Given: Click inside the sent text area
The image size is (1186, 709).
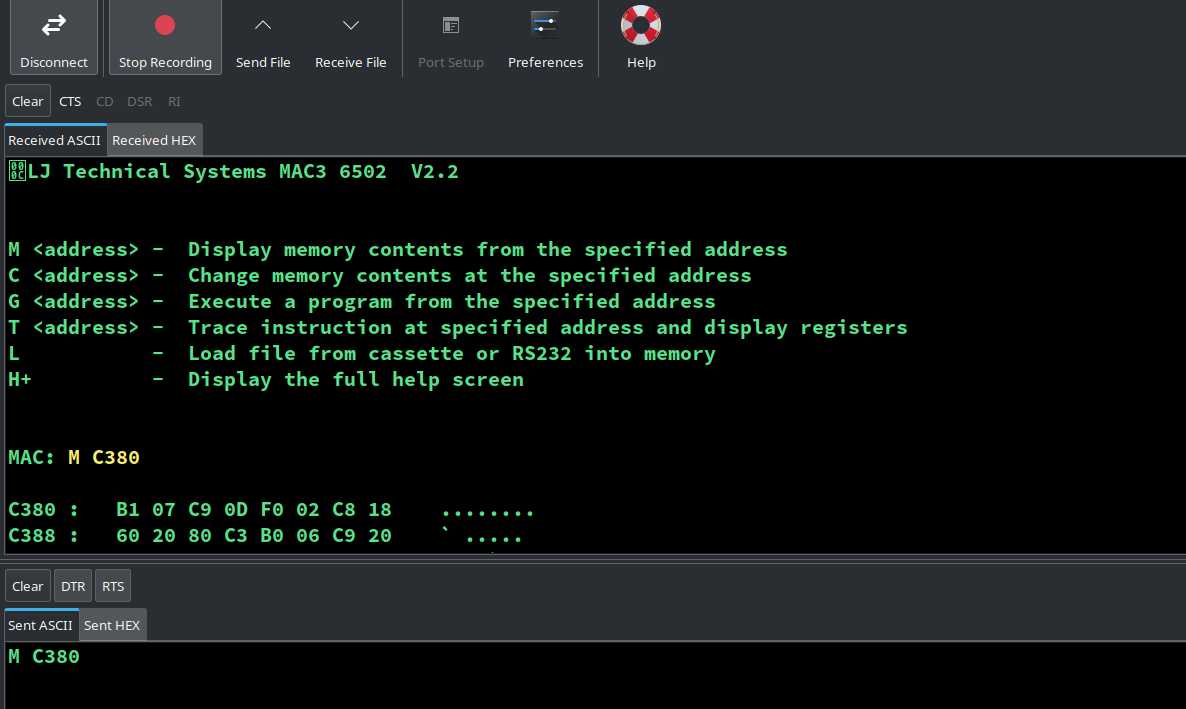Looking at the screenshot, I should (x=593, y=680).
